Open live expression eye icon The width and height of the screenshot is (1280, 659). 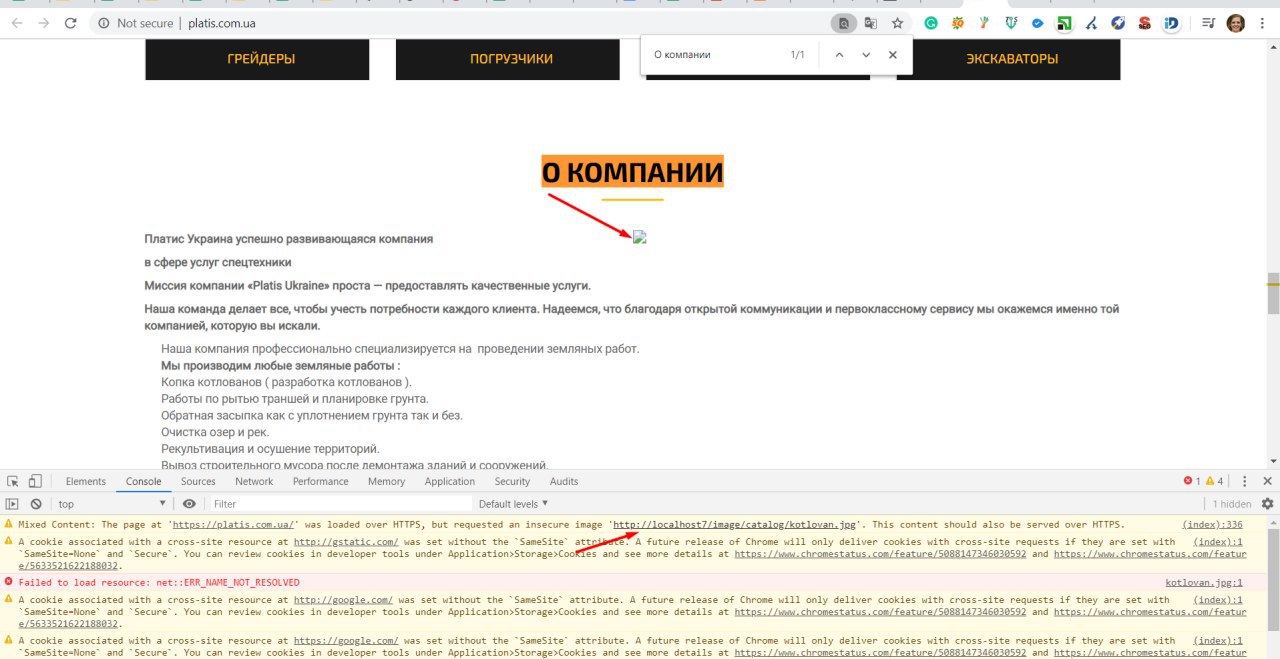189,504
